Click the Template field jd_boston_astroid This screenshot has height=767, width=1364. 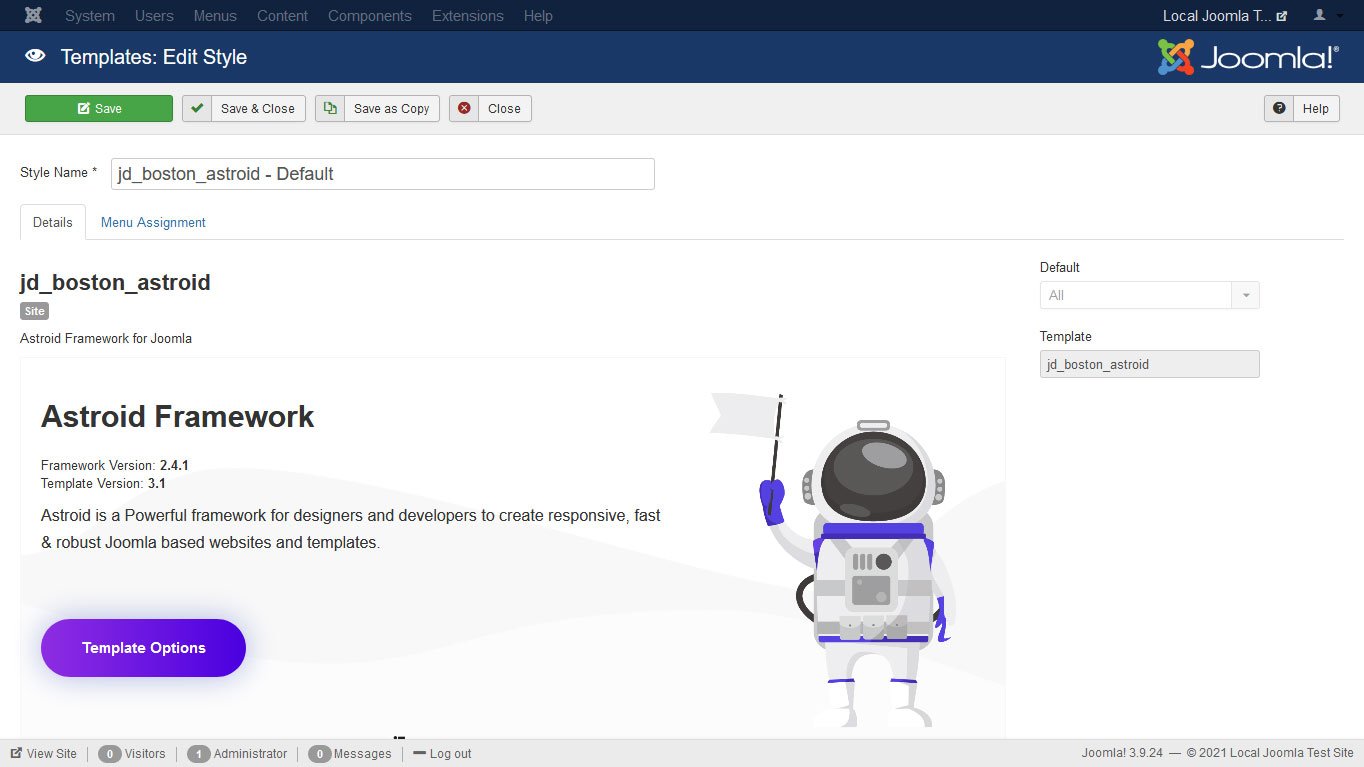(x=1149, y=364)
